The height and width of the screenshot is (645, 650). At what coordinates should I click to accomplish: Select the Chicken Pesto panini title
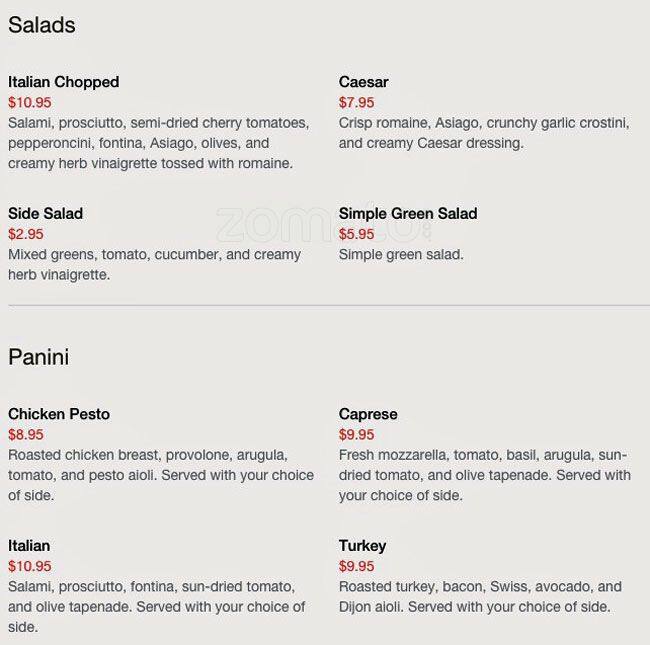coord(59,414)
